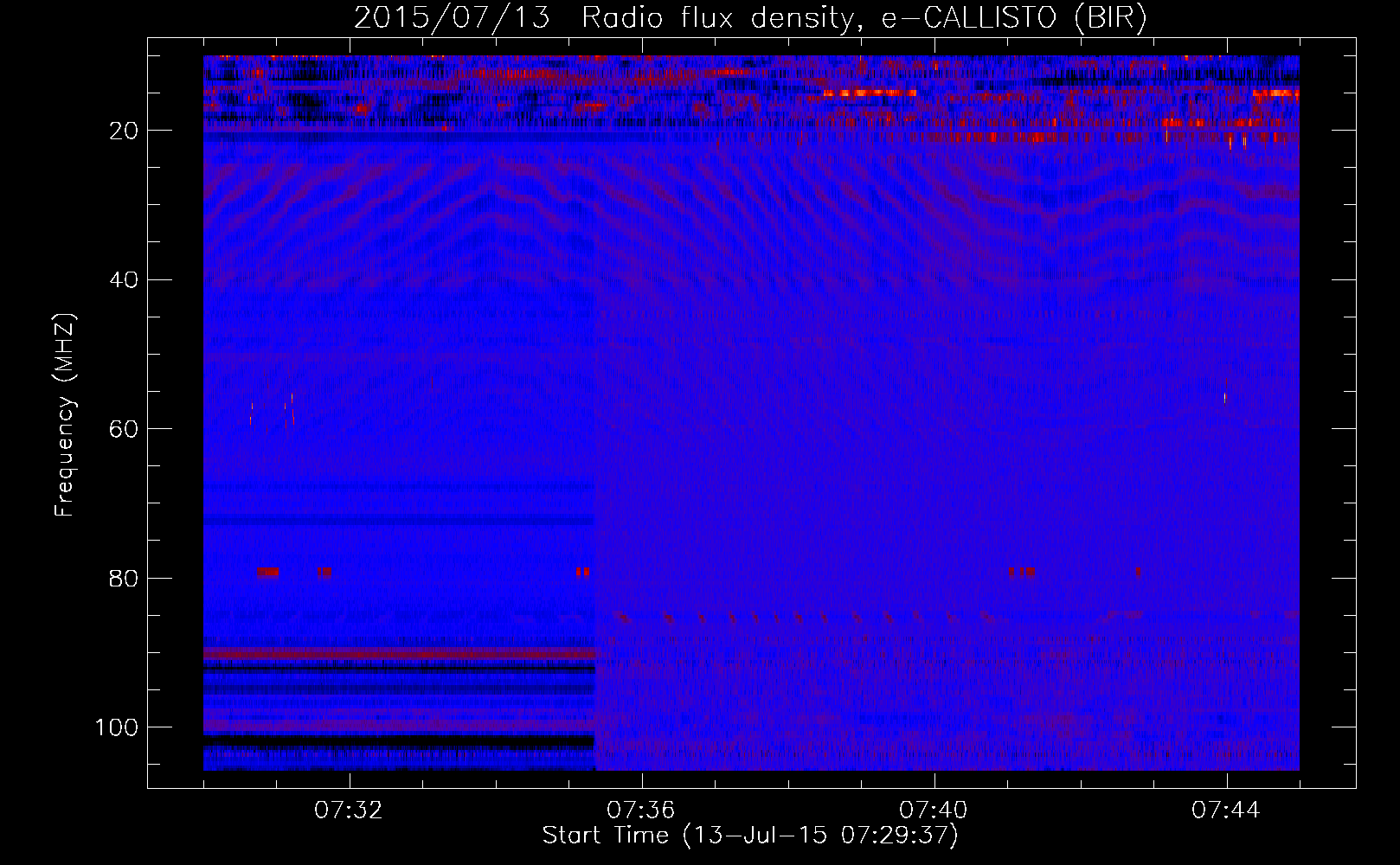Click the 80 frequency tick label
Viewport: 1400px width, 865px height.
point(125,579)
